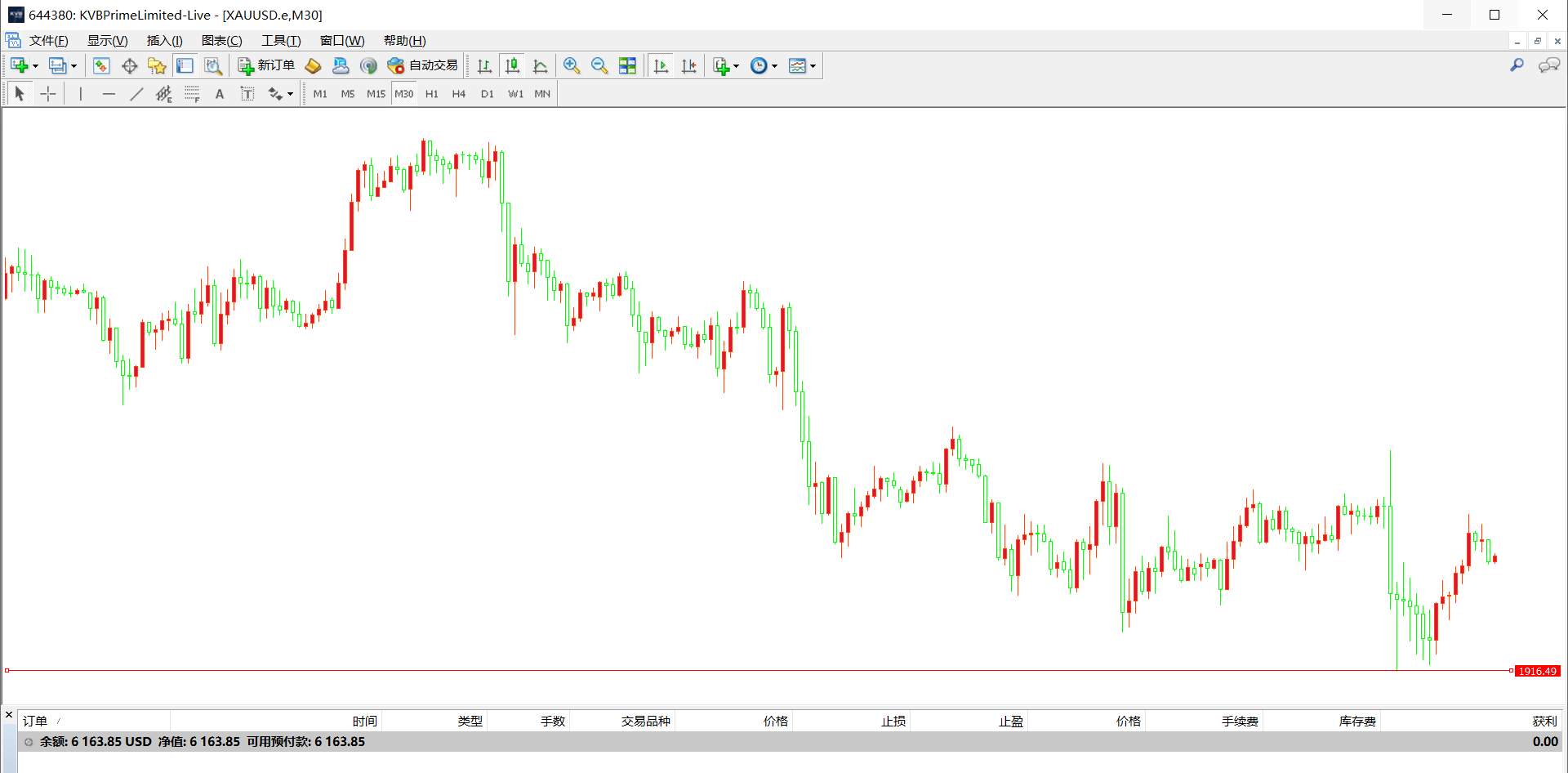Click the 1916.49 price level label
Screen dimensions: 1568x773
coord(1537,671)
